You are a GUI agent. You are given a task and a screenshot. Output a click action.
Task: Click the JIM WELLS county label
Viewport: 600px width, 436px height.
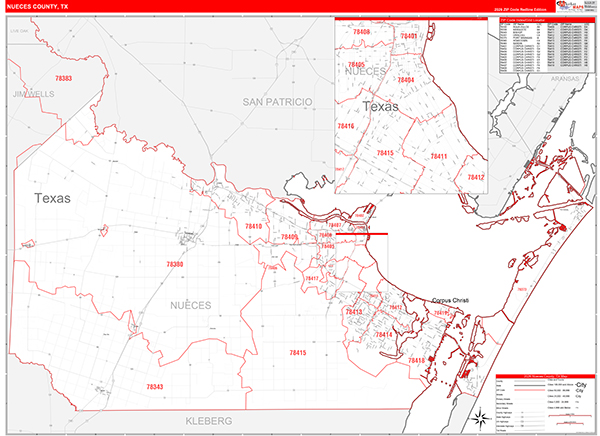34,94
